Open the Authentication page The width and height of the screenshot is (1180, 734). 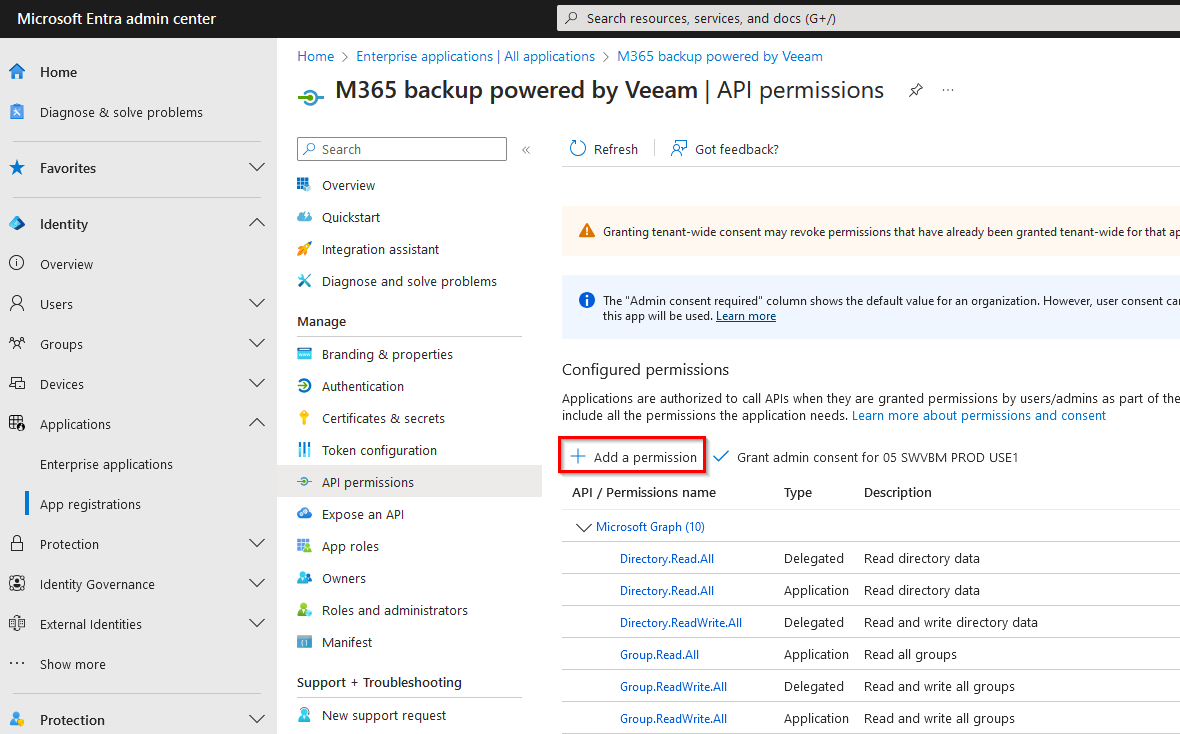[363, 386]
